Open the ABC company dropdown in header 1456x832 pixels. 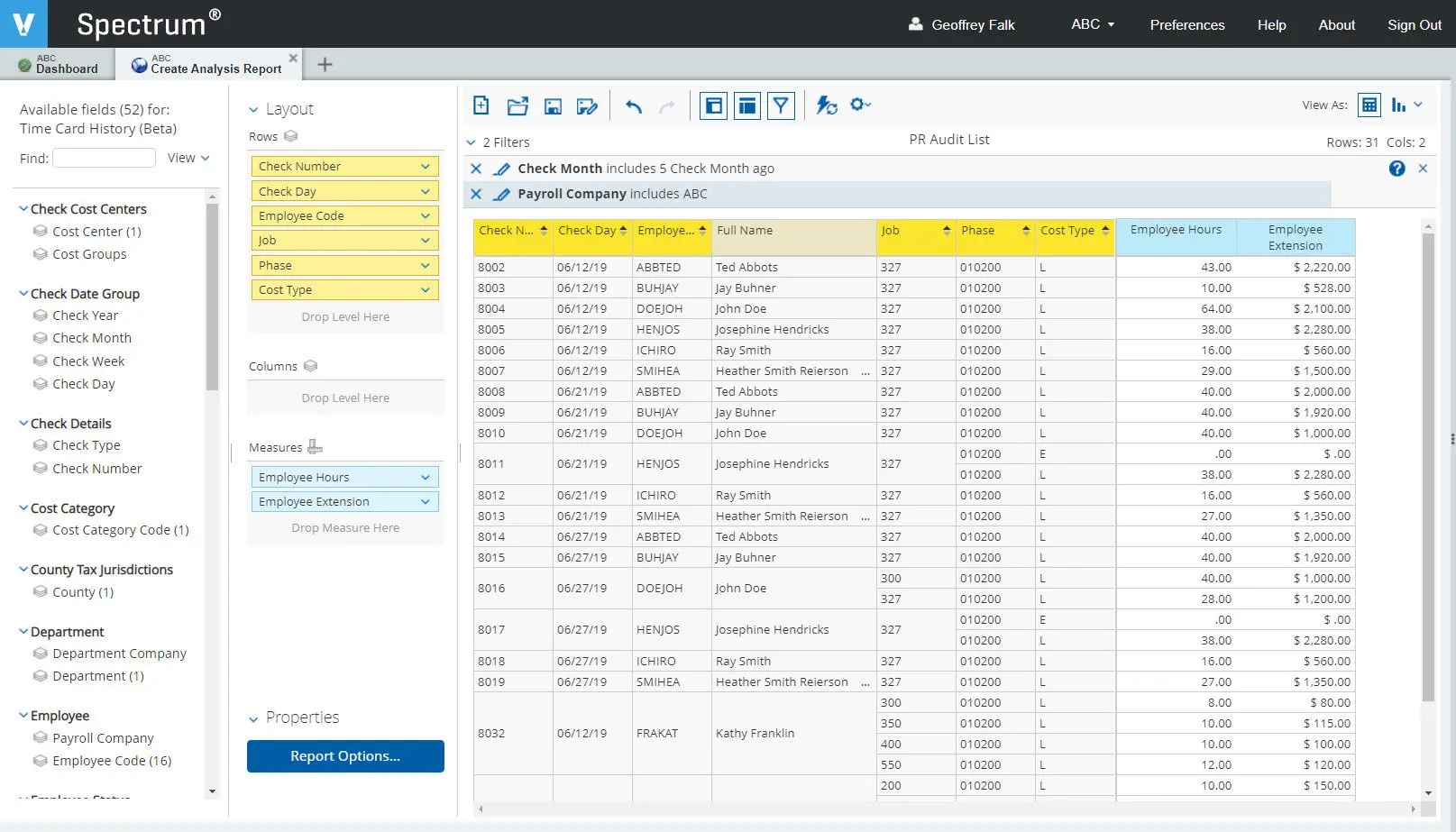click(1093, 24)
